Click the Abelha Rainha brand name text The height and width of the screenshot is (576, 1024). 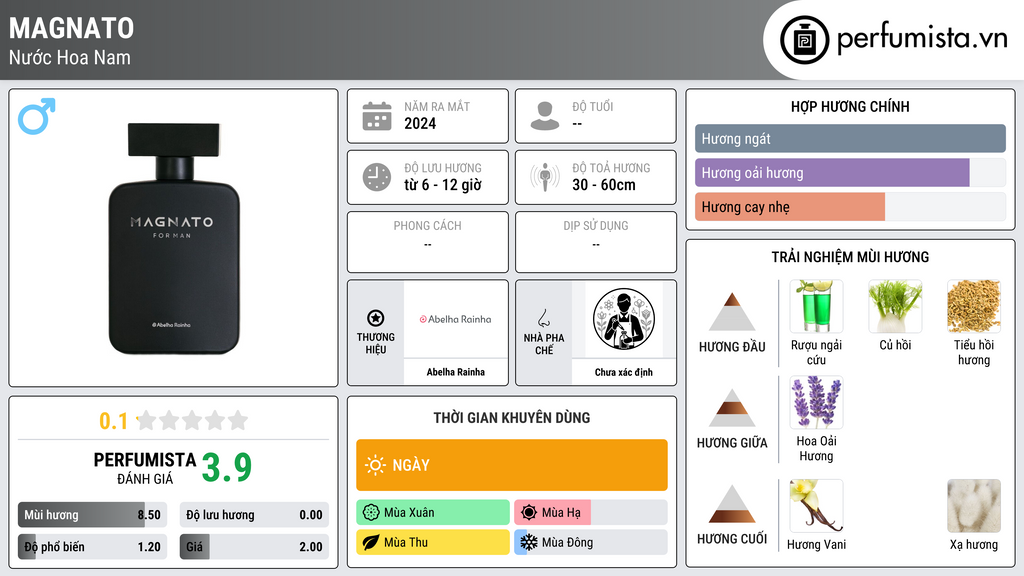click(x=456, y=372)
